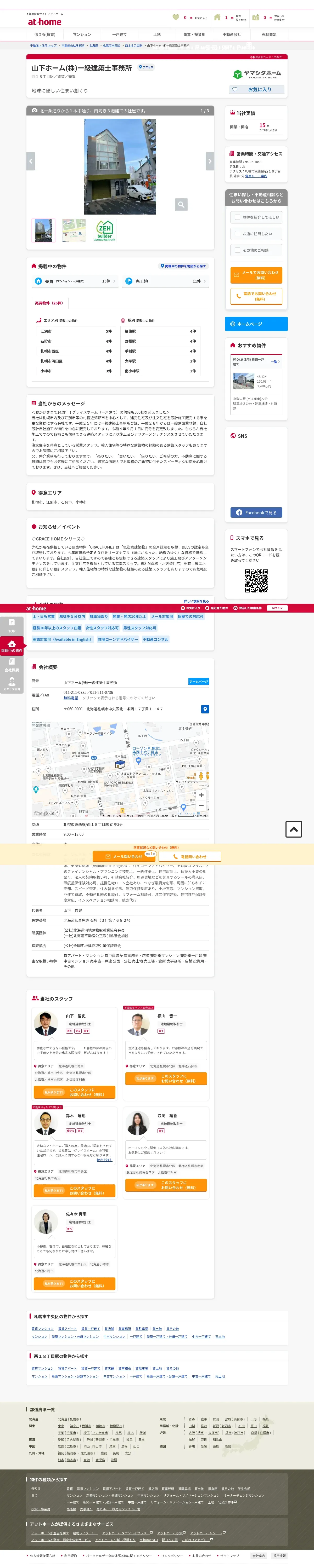
Task: Open Street View pegman on map
Action: 201,776
